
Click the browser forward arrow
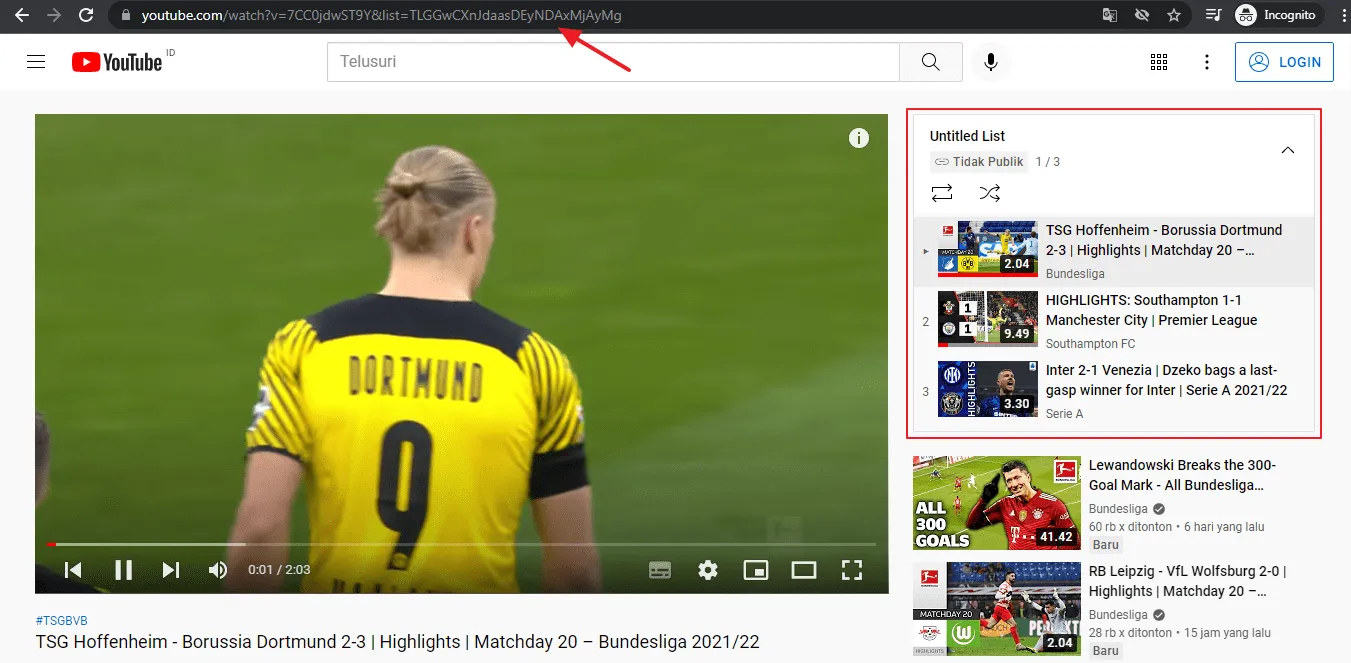click(53, 15)
